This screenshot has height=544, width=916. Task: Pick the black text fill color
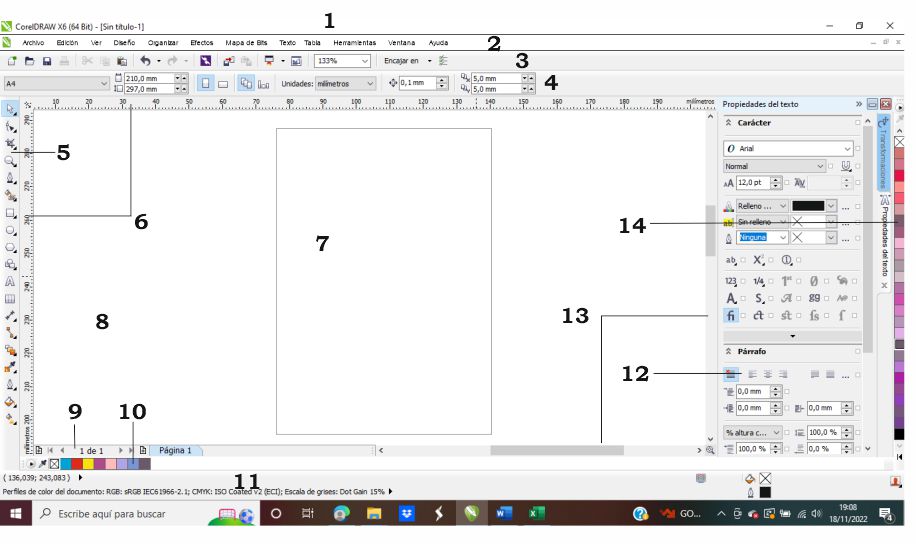coord(808,206)
